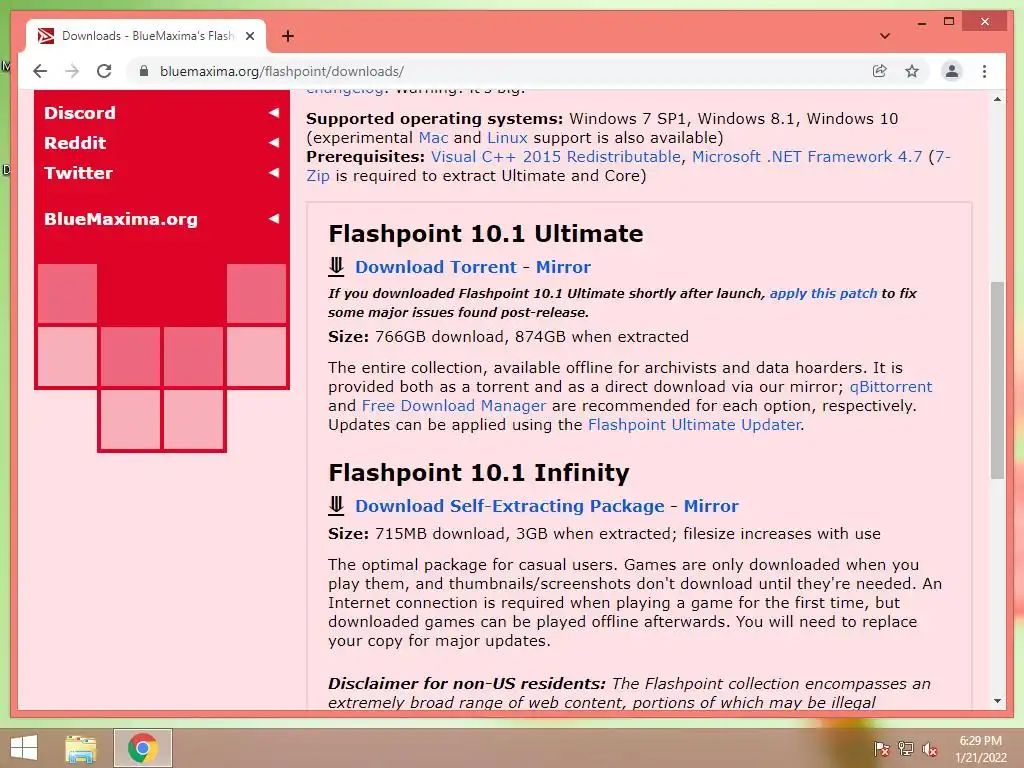The height and width of the screenshot is (768, 1024).
Task: Click the "Prerequisites:" label
Action: (366, 157)
